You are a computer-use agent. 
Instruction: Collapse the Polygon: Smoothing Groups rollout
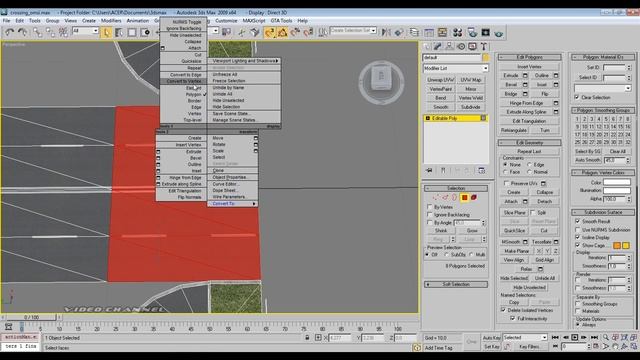point(603,110)
